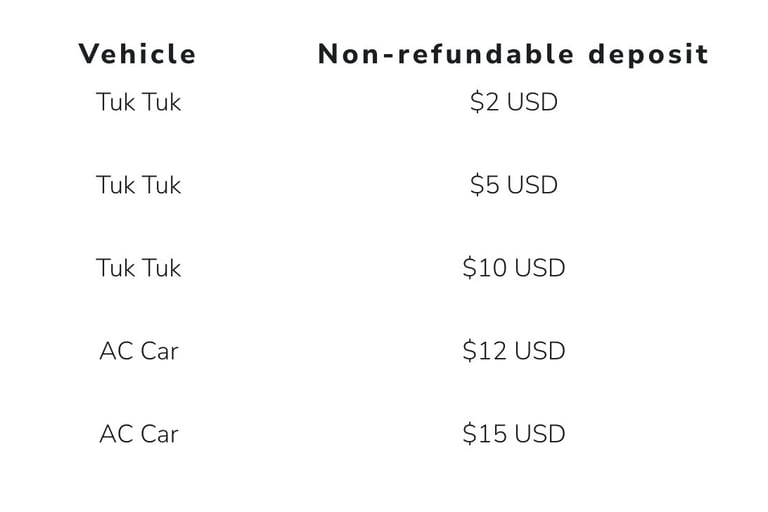Click USD next to the $5 amount

point(533,185)
